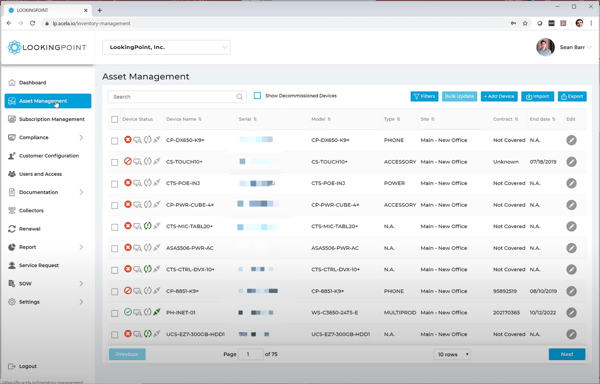Edit the ASA5506-PWR-AC device
Viewport: 600px width, 384px height.
click(571, 248)
